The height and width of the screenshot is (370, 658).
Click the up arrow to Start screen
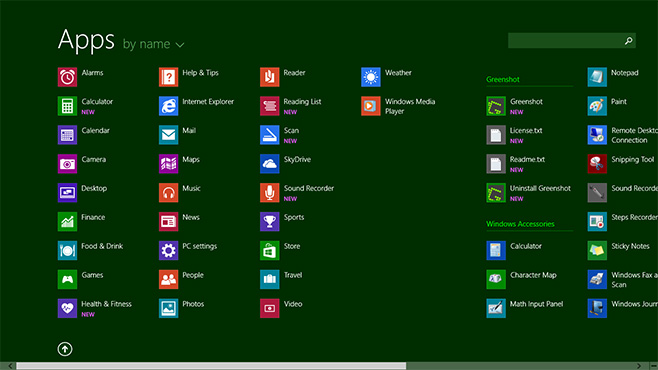(x=65, y=349)
